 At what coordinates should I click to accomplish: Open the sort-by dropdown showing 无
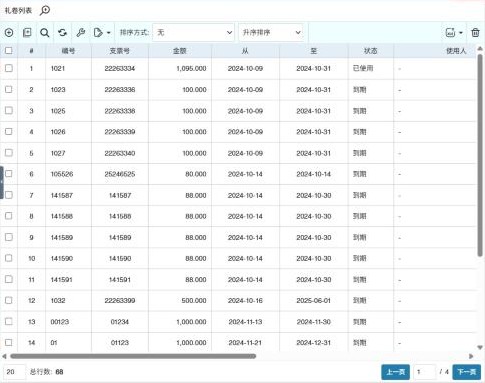pos(193,32)
